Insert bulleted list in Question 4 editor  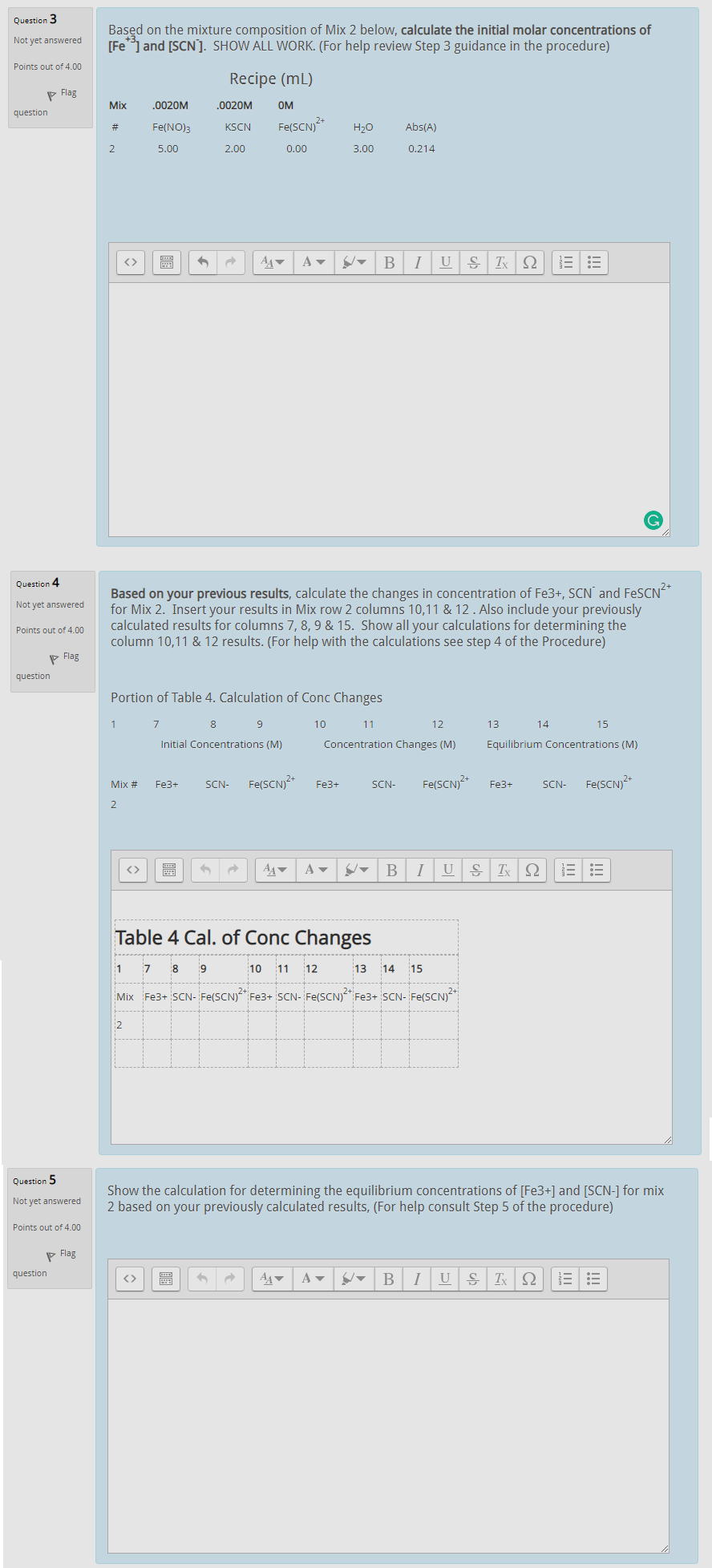tap(597, 870)
